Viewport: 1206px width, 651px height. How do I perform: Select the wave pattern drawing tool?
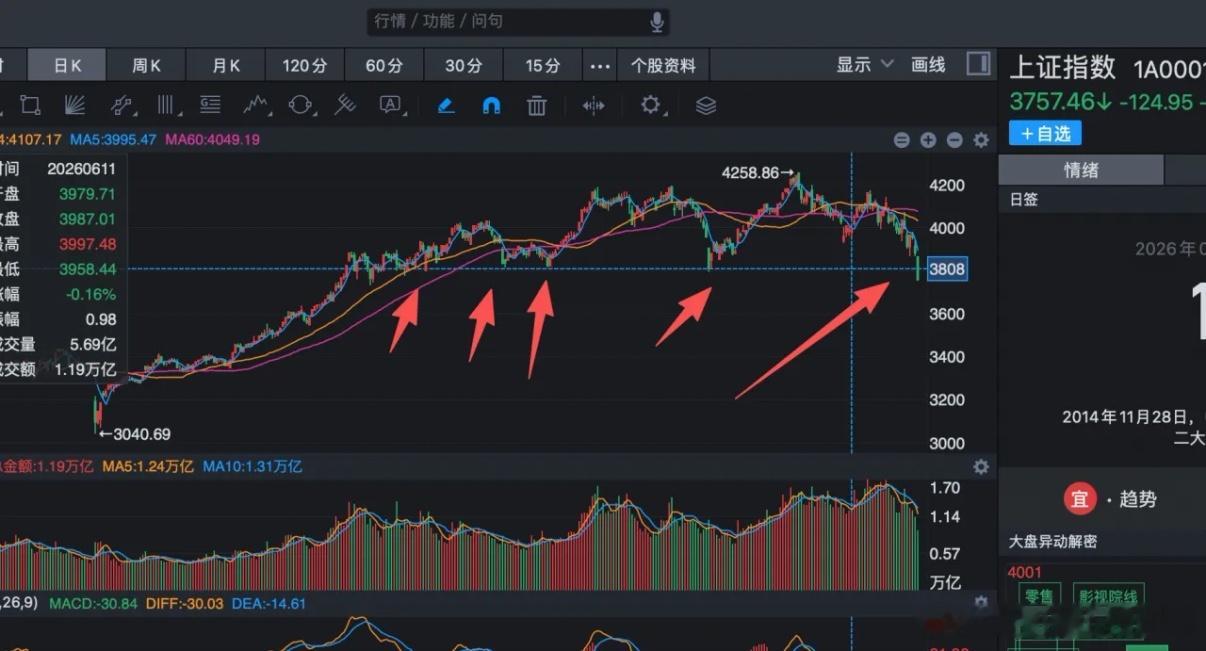tap(256, 105)
